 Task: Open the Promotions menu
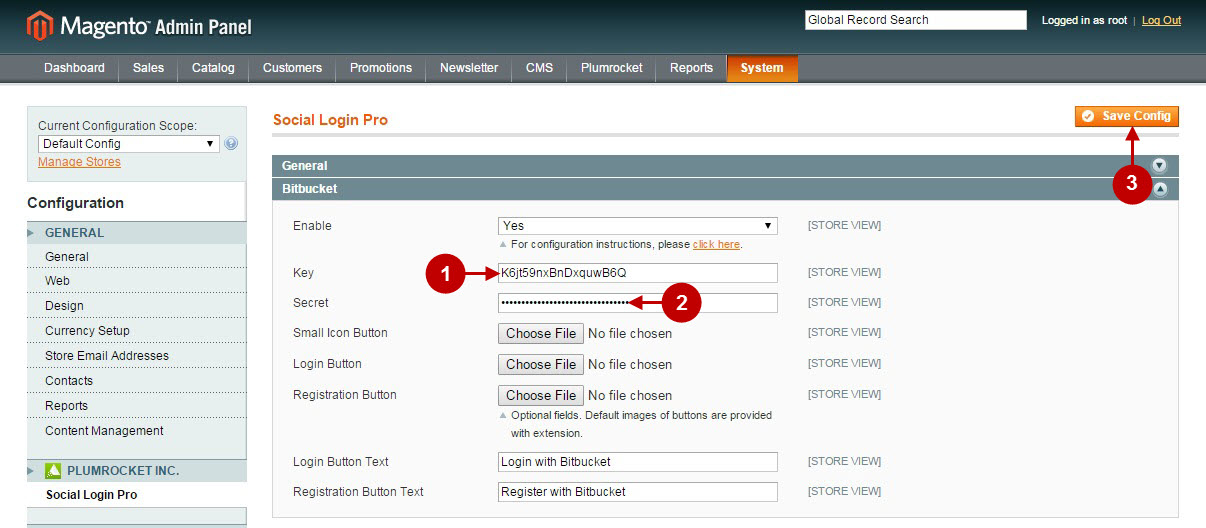click(x=381, y=68)
